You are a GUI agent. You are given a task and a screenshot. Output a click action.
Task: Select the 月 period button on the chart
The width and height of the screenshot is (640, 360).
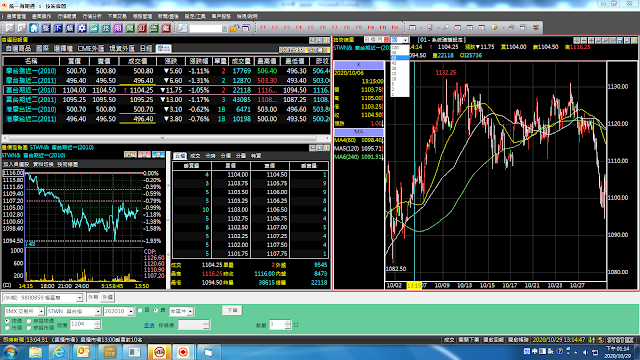(x=380, y=40)
